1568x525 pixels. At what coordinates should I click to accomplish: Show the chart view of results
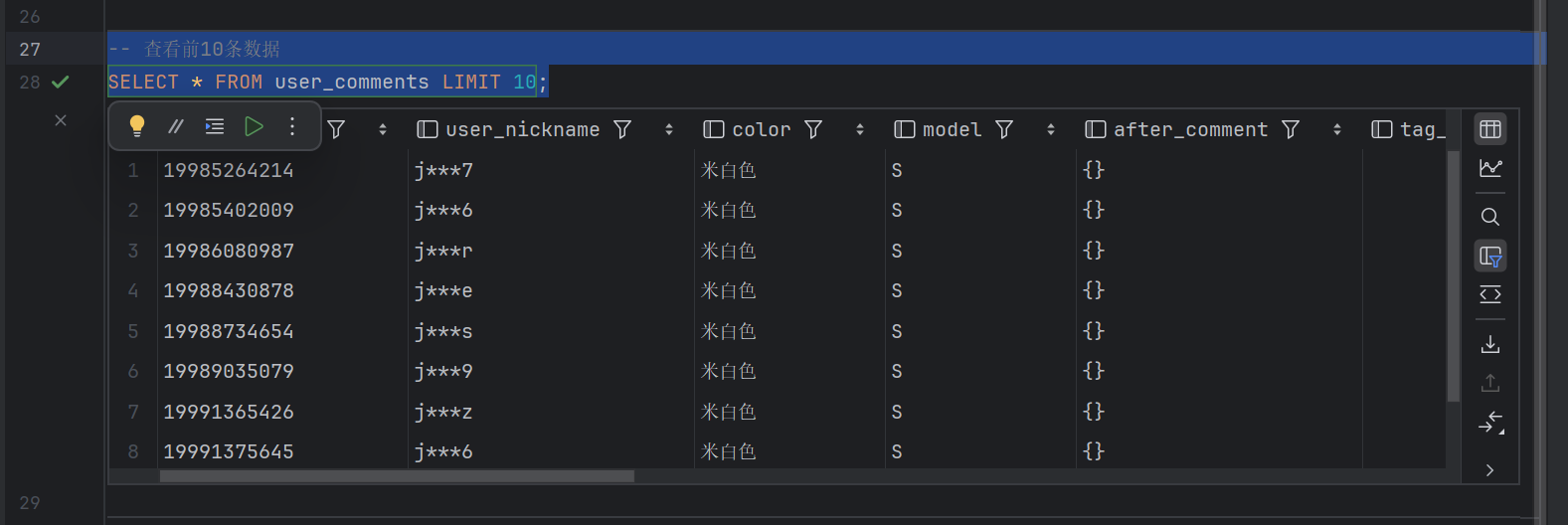click(1489, 169)
